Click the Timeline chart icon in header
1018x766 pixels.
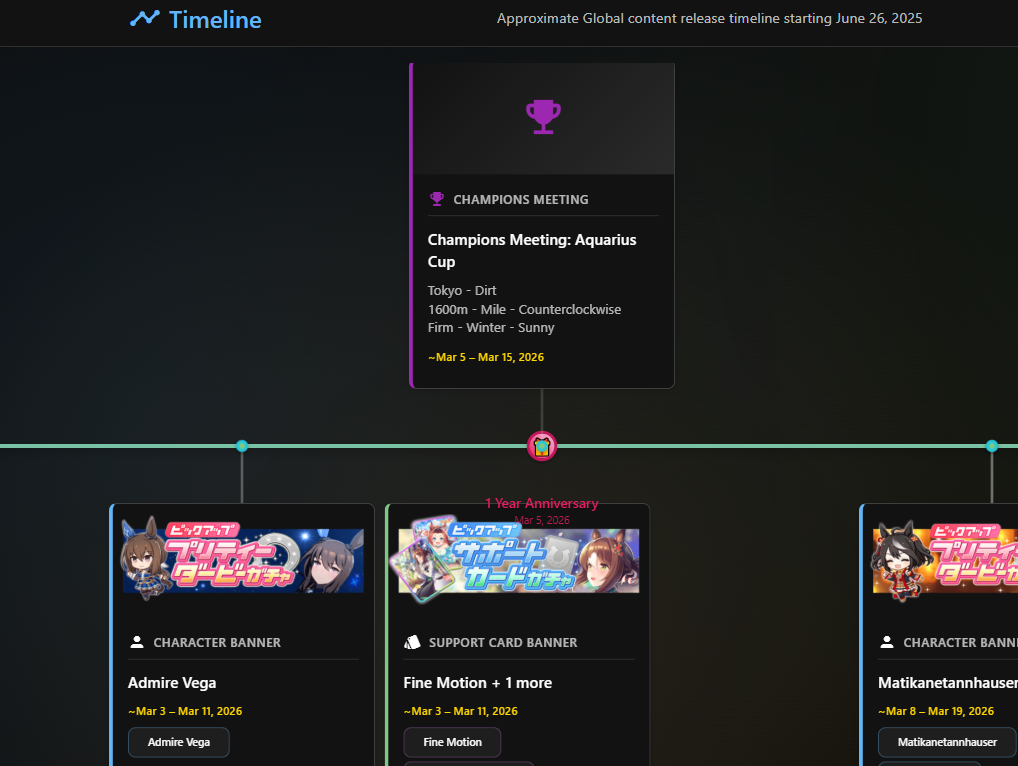pos(144,18)
